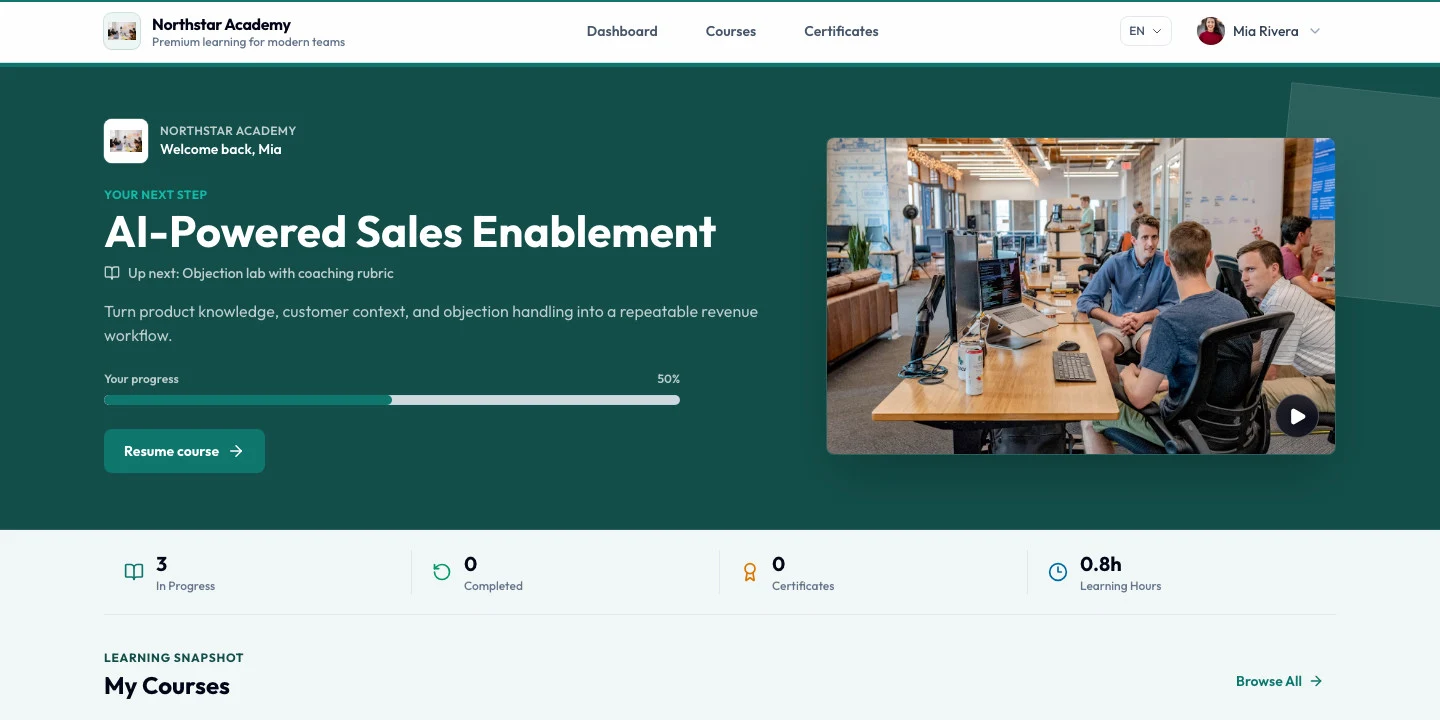
Task: Click the Northstar Academy header title
Action: [221, 24]
